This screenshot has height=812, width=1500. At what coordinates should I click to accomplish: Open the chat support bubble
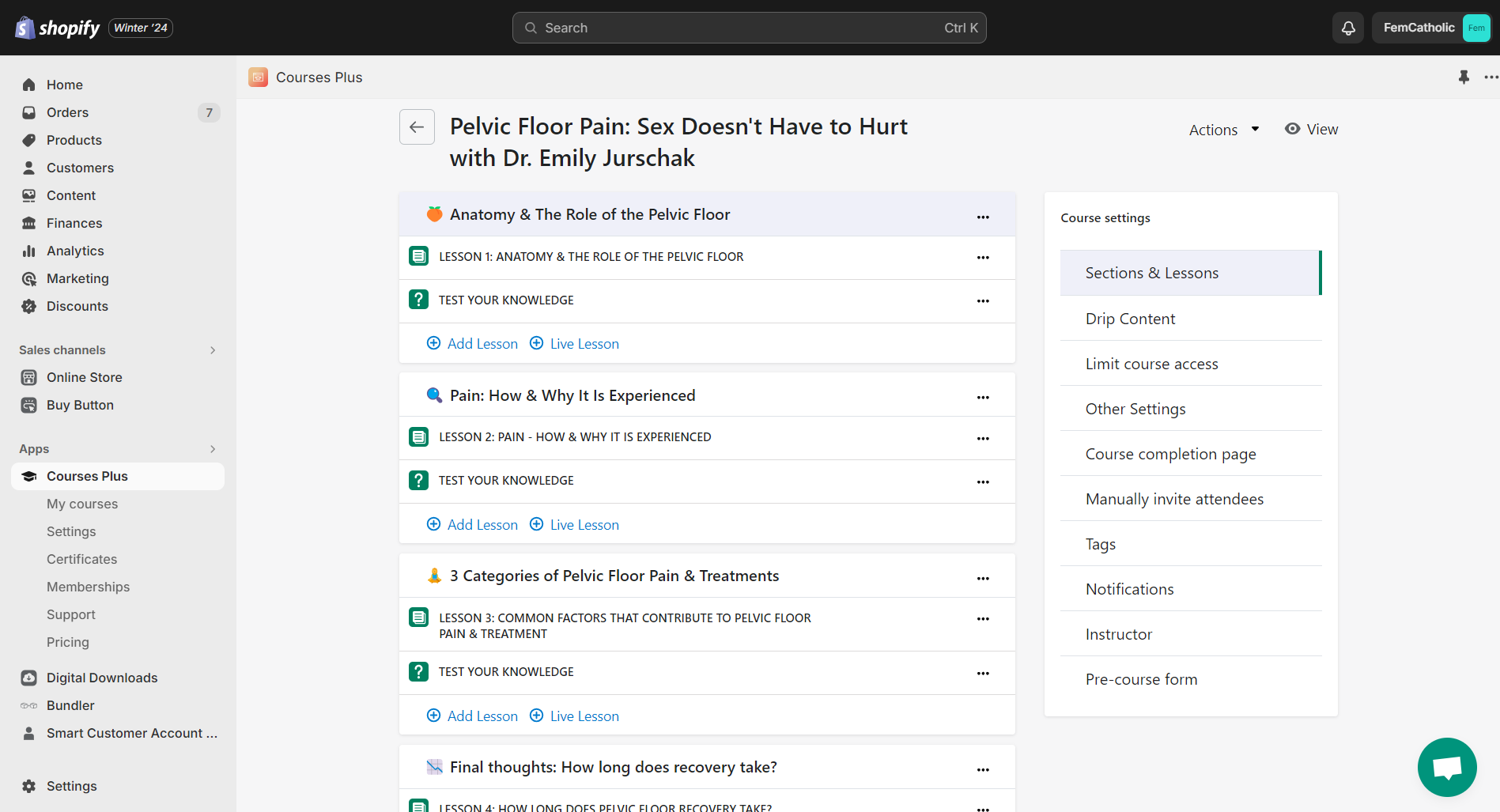[x=1446, y=767]
